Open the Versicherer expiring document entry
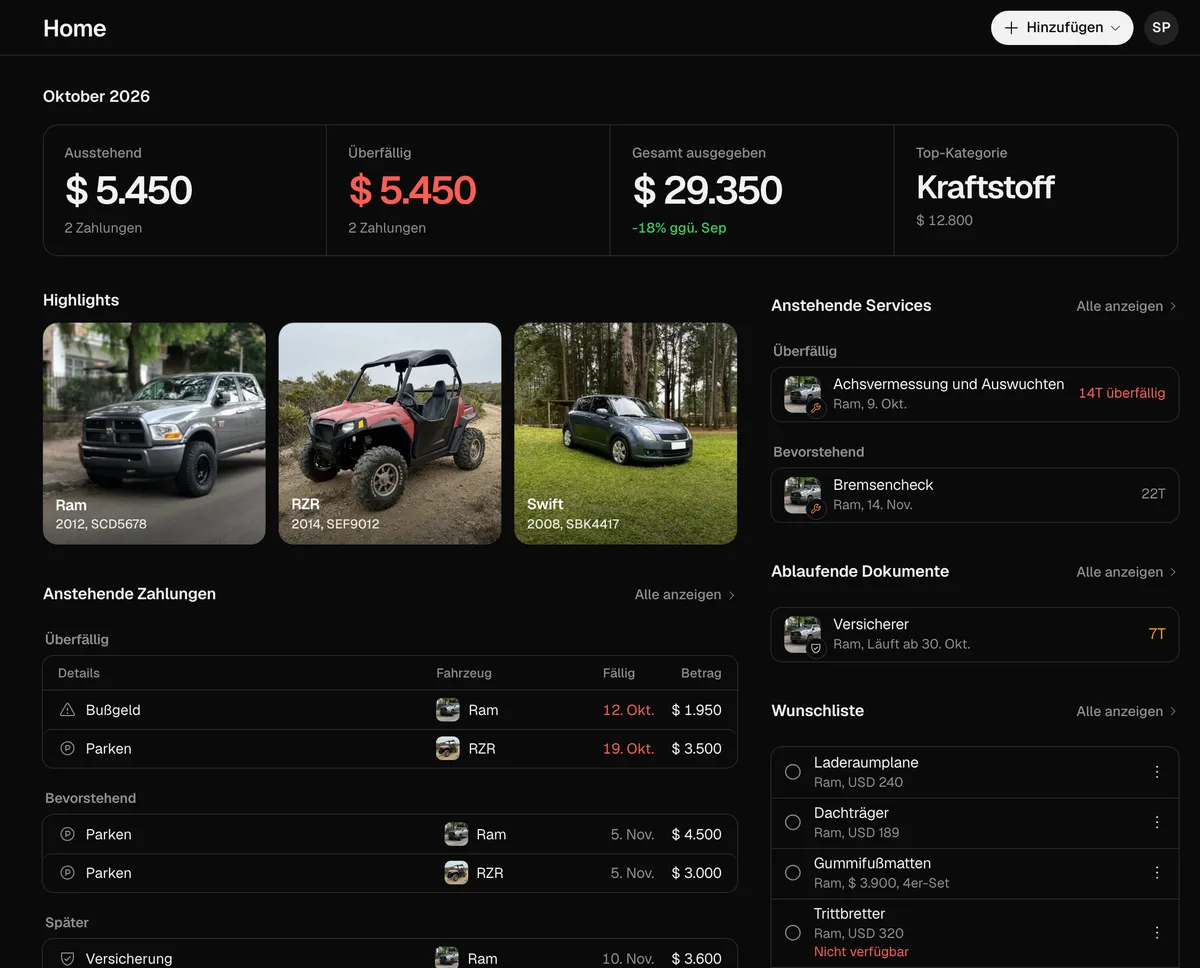Screen dimensions: 1200x968 (x=975, y=634)
